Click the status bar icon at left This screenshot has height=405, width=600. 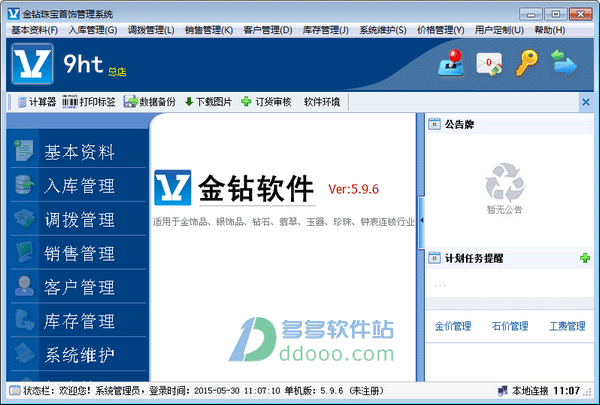coord(15,391)
